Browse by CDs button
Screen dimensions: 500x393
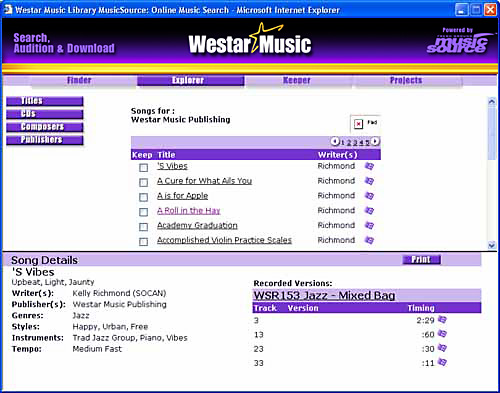(45, 114)
